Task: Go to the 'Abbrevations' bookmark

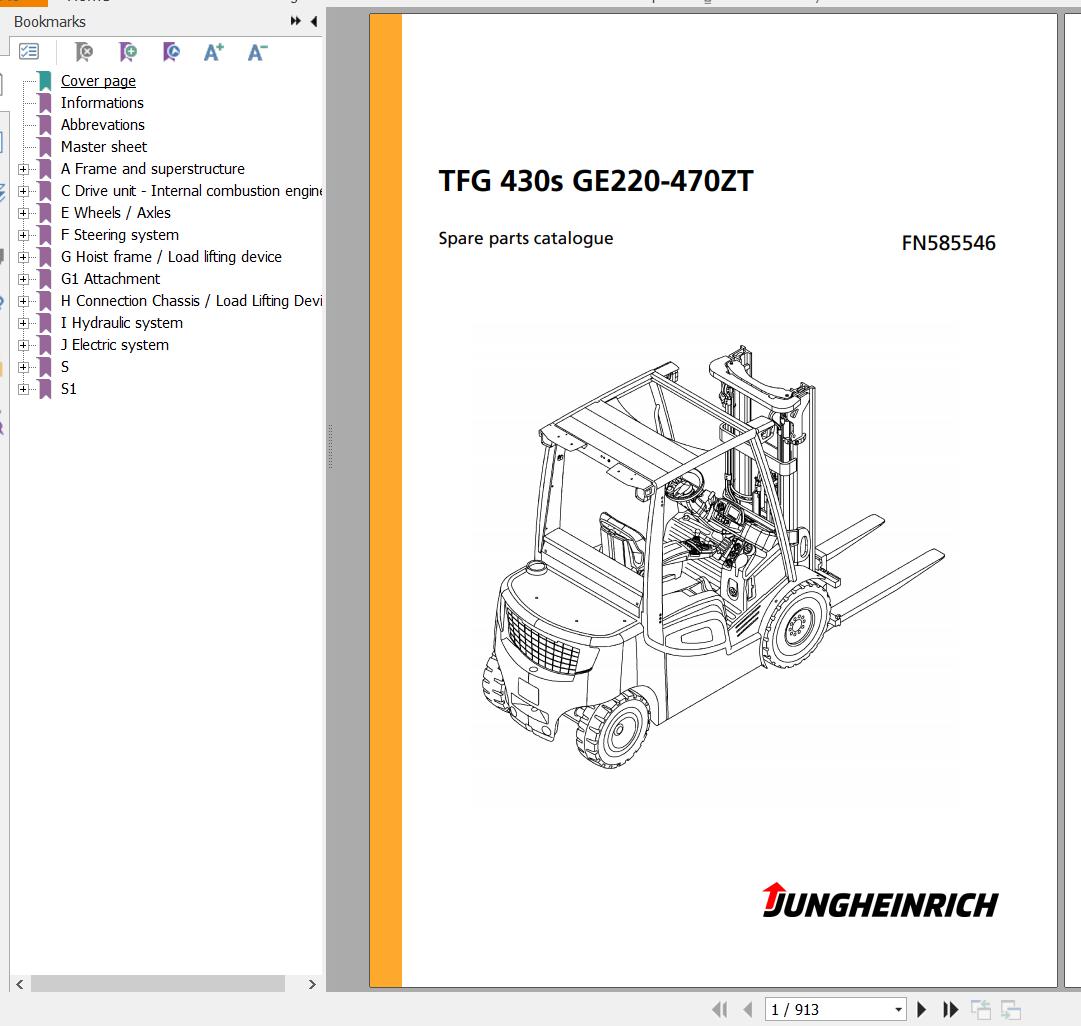Action: click(102, 125)
